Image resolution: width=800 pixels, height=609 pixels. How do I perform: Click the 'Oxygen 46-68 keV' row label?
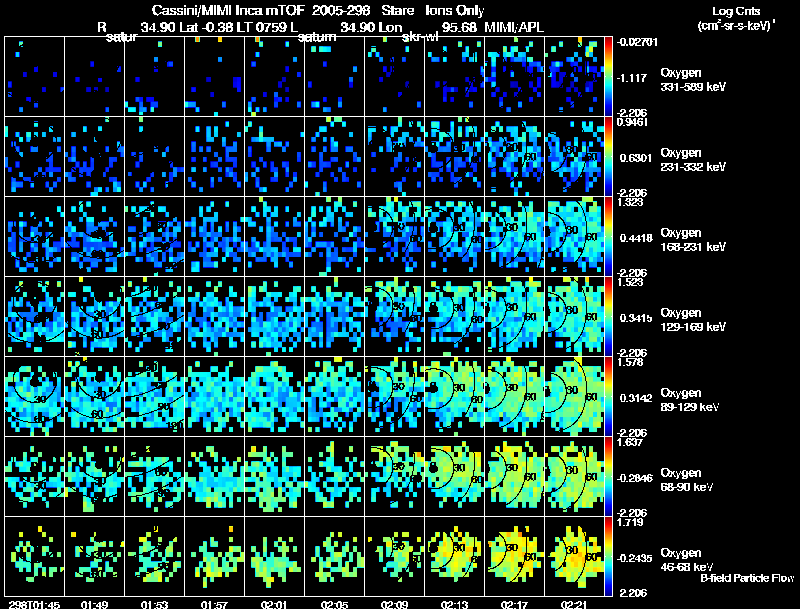click(687, 560)
